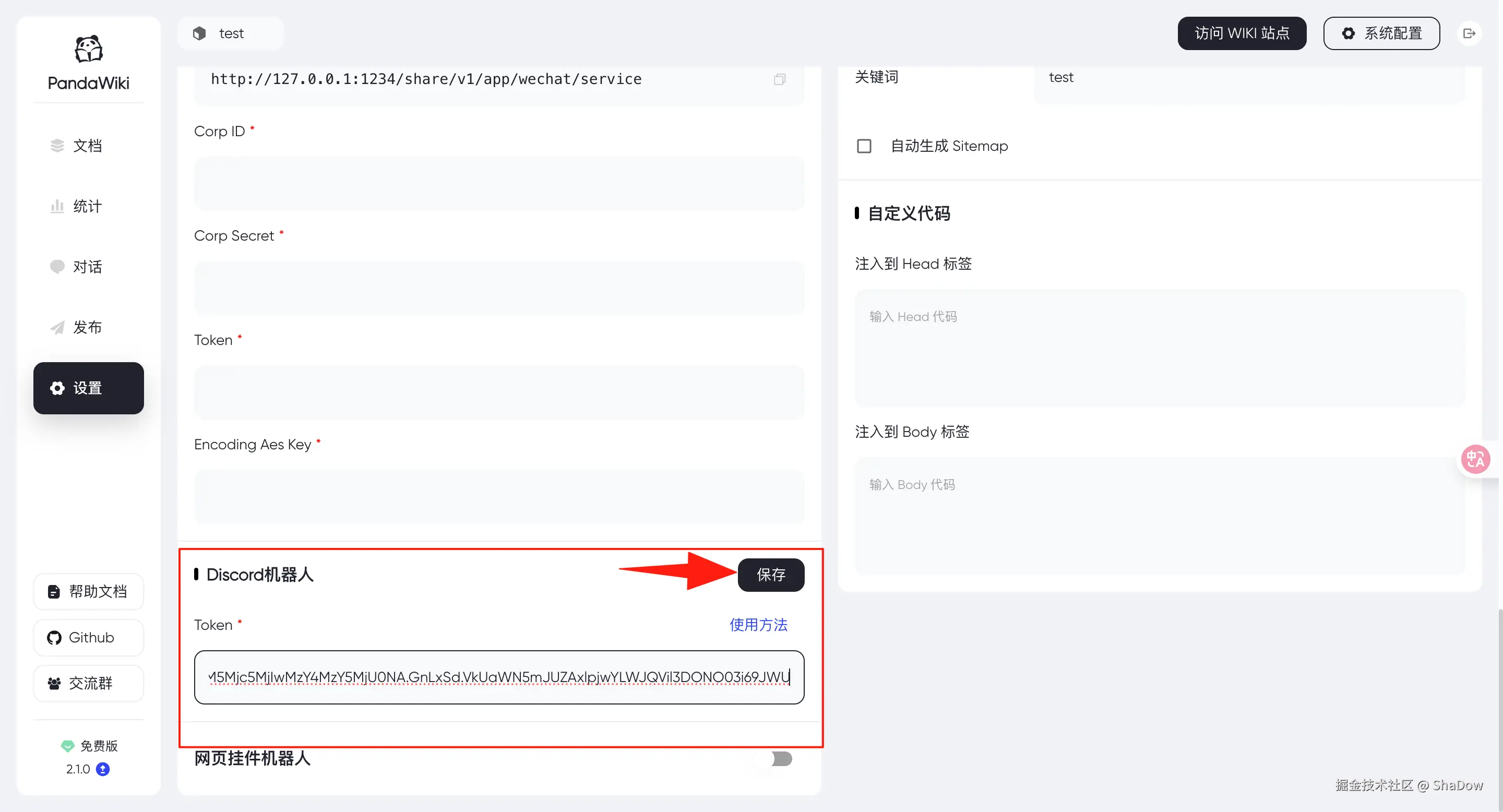
Task: Copy the wechat service URL
Action: coord(780,79)
